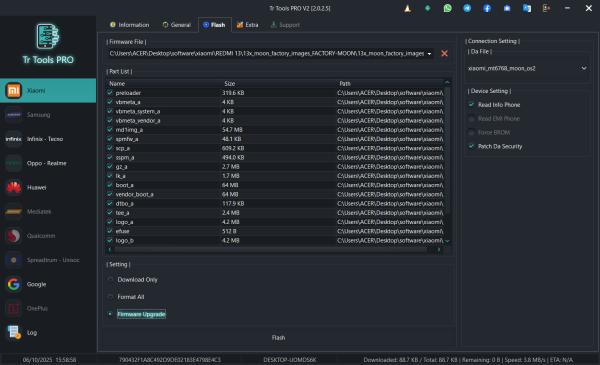Click part list horizontal scrollbar
The width and height of the screenshot is (600, 365).
(x=271, y=249)
